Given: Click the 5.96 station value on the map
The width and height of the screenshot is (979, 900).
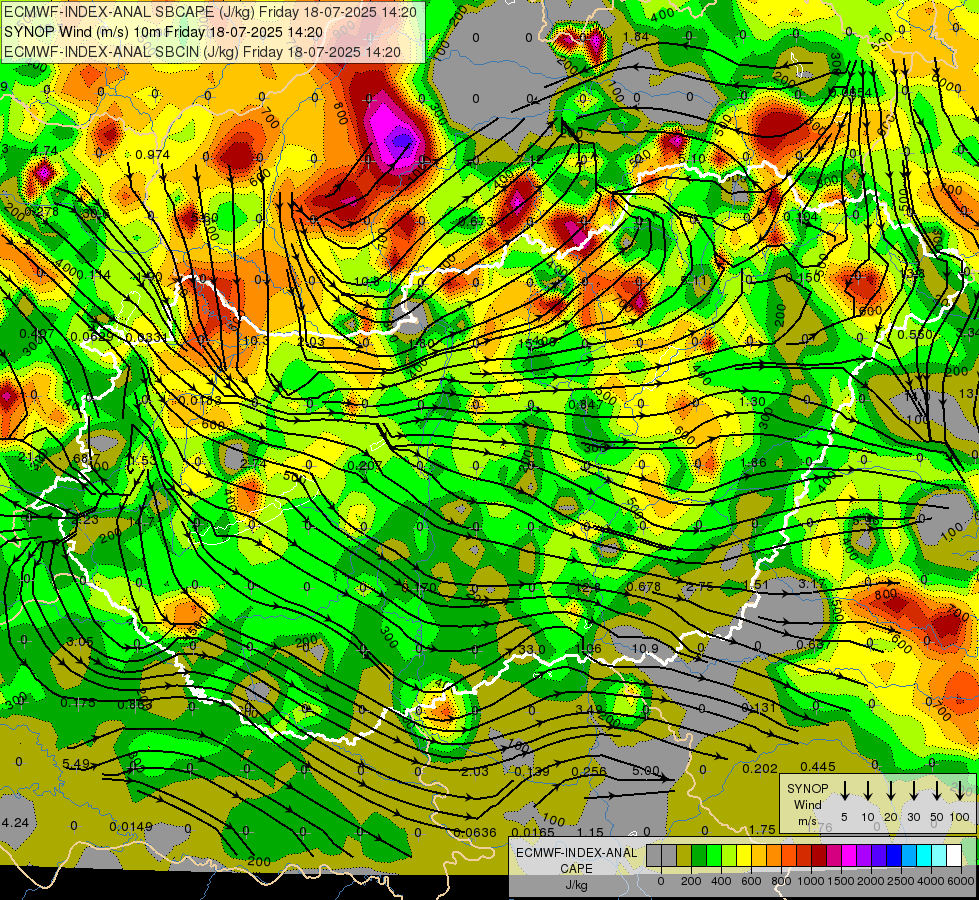Looking at the screenshot, I should [x=866, y=520].
